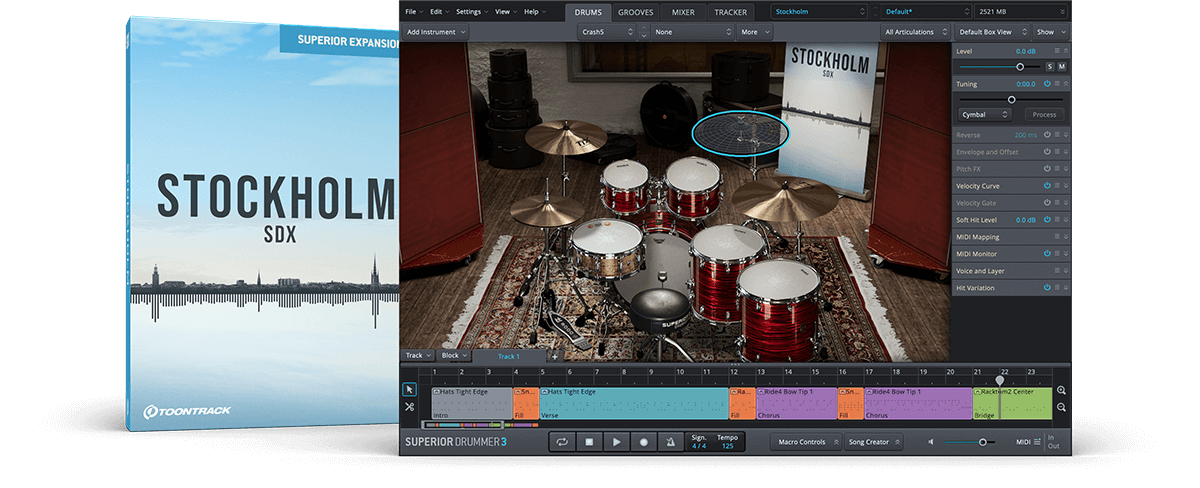Toggle the metronome icon

671,442
